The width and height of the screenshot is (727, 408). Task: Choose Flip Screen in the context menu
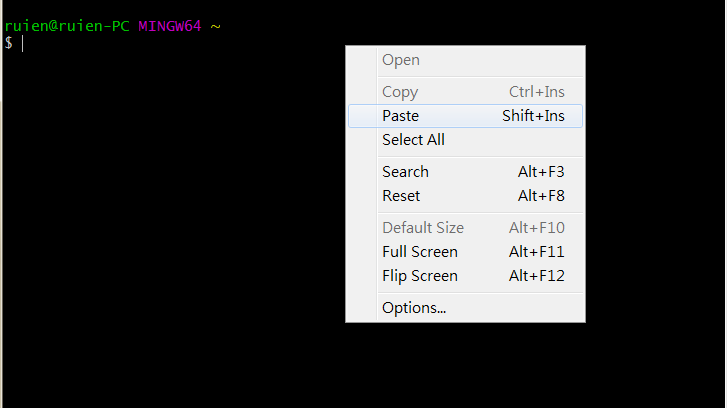pyautogui.click(x=420, y=276)
